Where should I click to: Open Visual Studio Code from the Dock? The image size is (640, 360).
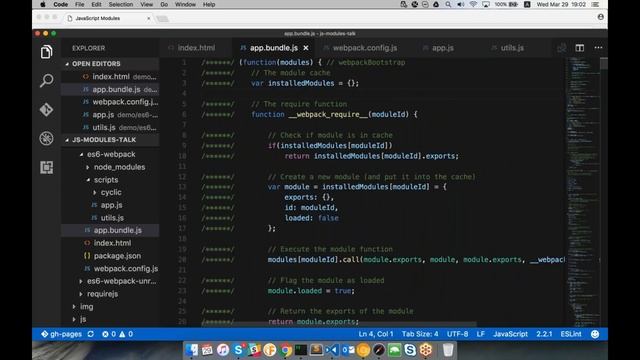coord(332,350)
